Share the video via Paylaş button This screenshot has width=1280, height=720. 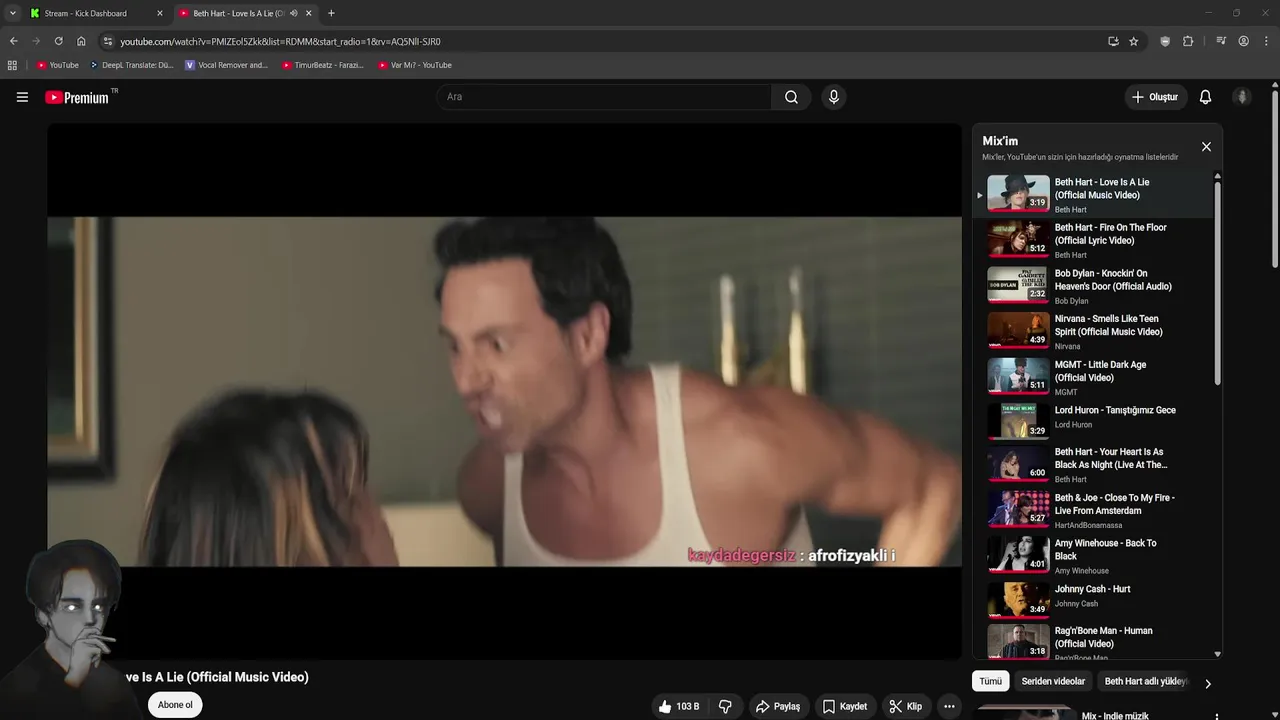(x=777, y=706)
